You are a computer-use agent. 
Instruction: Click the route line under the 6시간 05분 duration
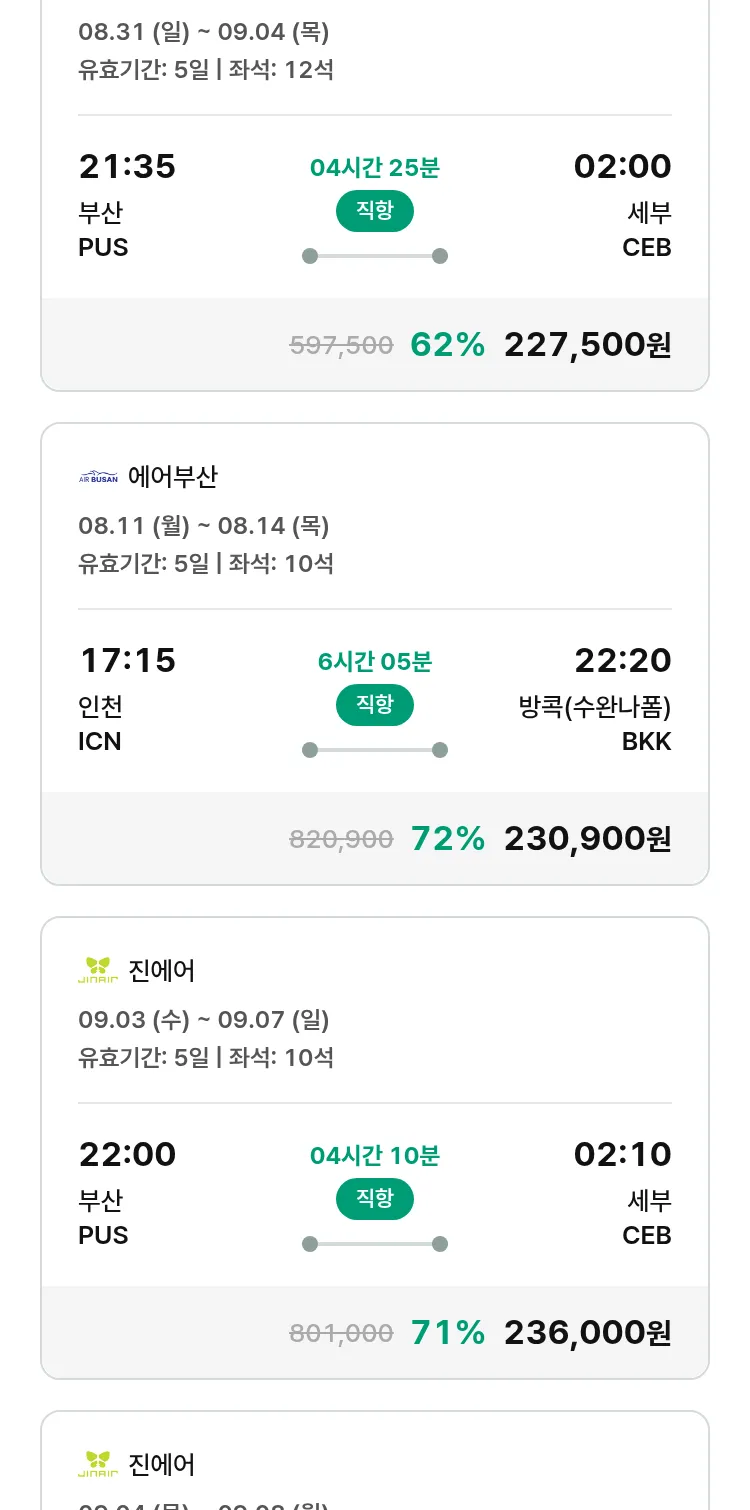(375, 750)
